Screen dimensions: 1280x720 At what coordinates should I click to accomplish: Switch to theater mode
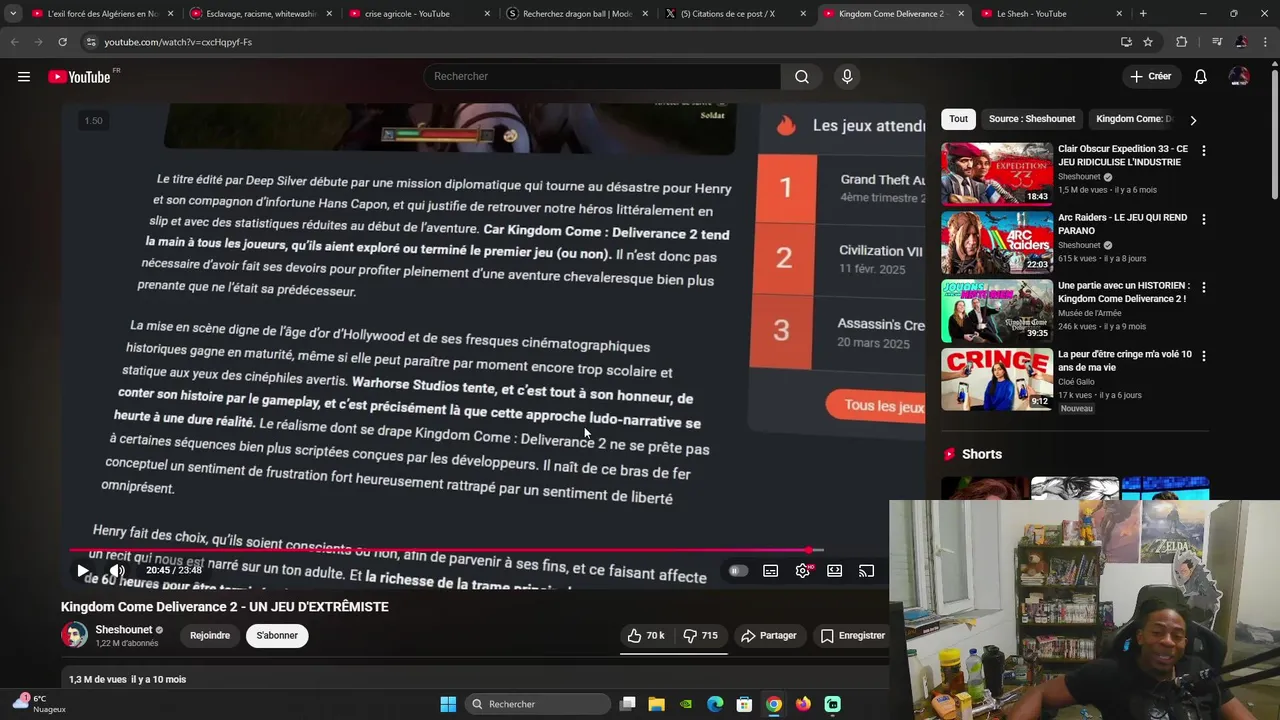point(835,571)
